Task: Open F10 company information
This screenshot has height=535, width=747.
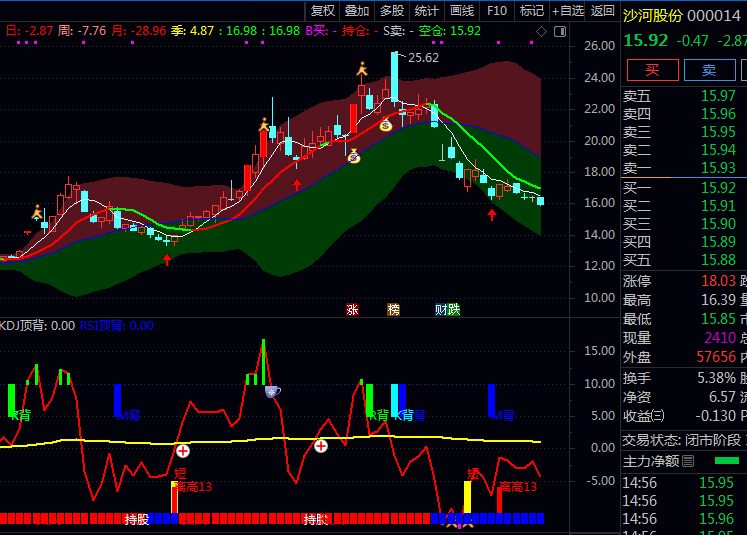Action: 496,10
